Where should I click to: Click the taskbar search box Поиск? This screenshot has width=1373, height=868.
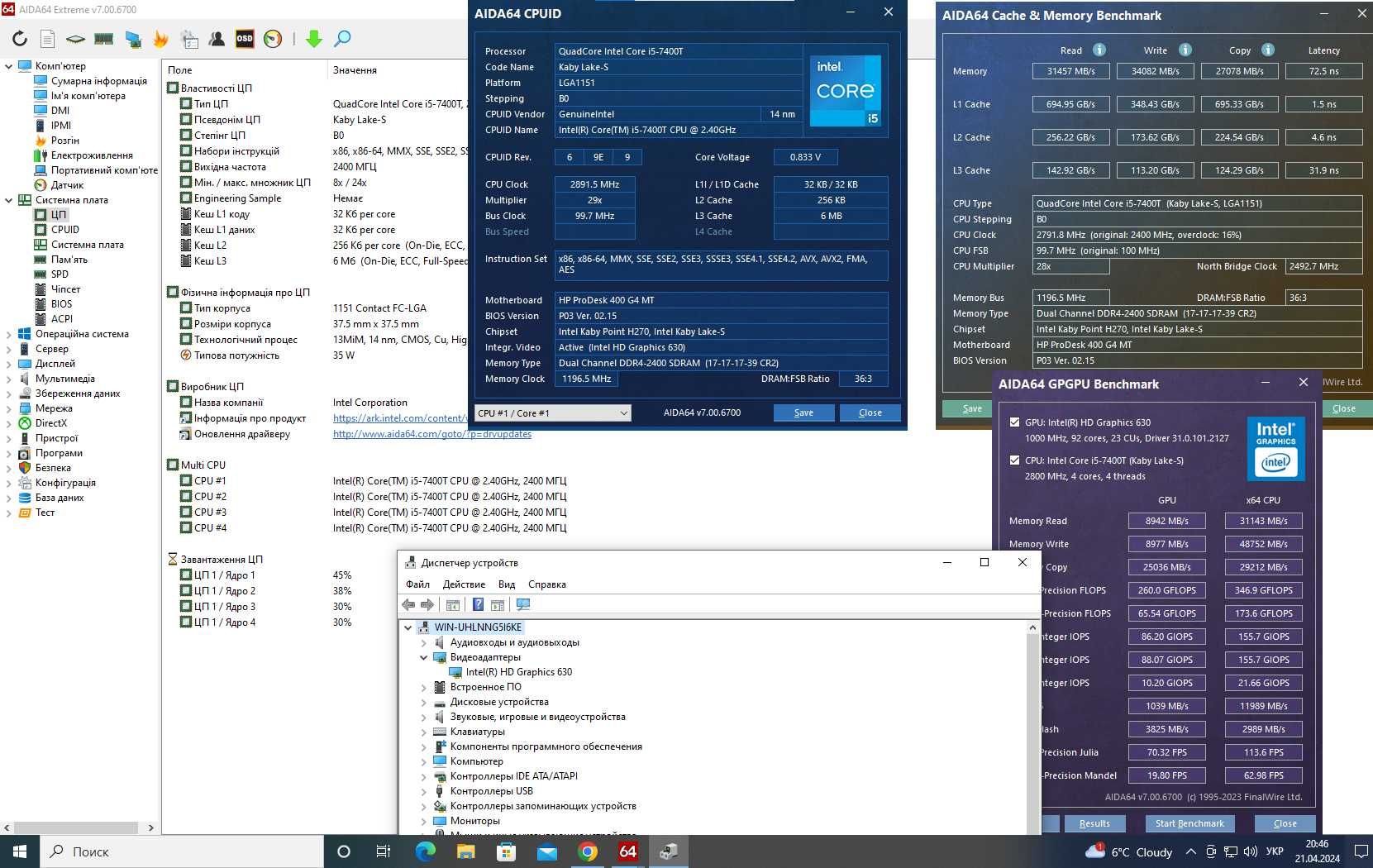pyautogui.click(x=181, y=851)
